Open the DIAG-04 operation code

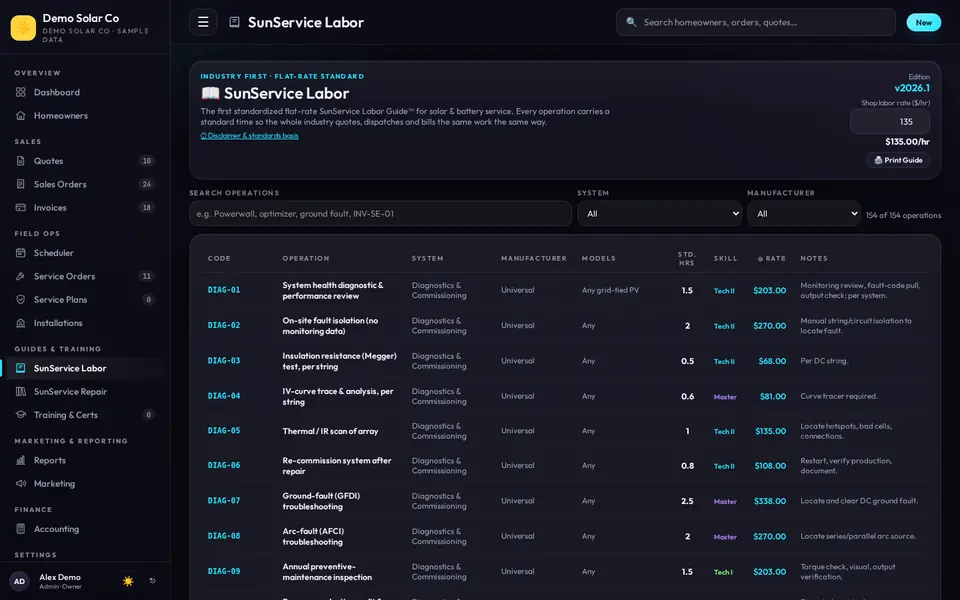coord(223,396)
